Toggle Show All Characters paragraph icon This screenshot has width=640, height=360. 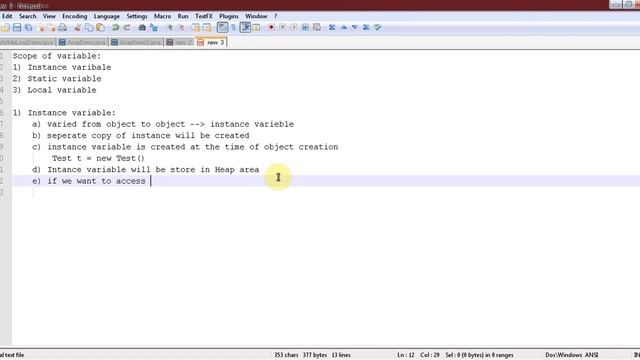(x=233, y=27)
